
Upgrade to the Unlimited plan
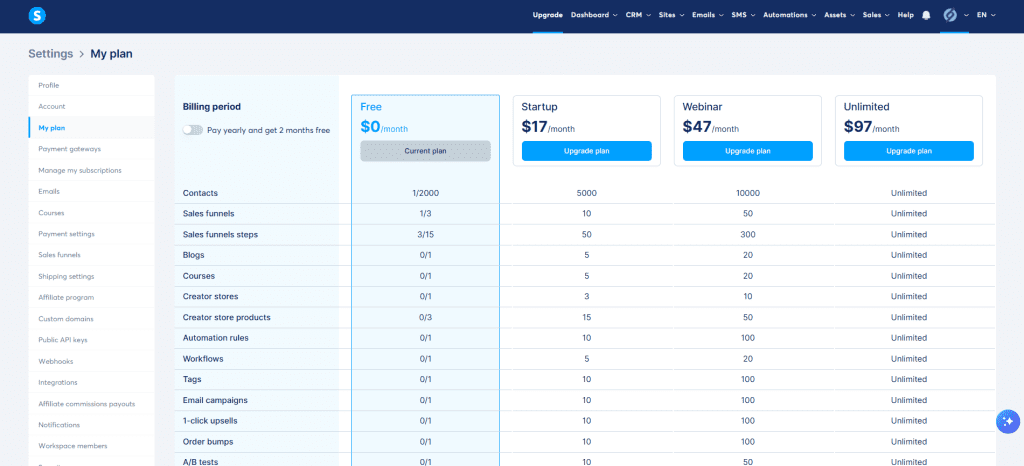tap(908, 151)
